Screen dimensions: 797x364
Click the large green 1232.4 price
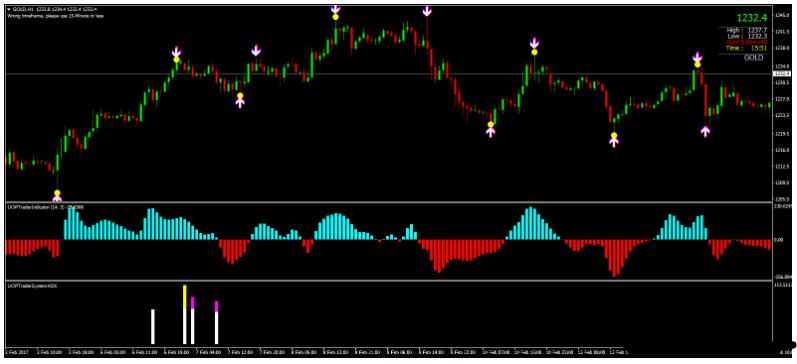752,18
